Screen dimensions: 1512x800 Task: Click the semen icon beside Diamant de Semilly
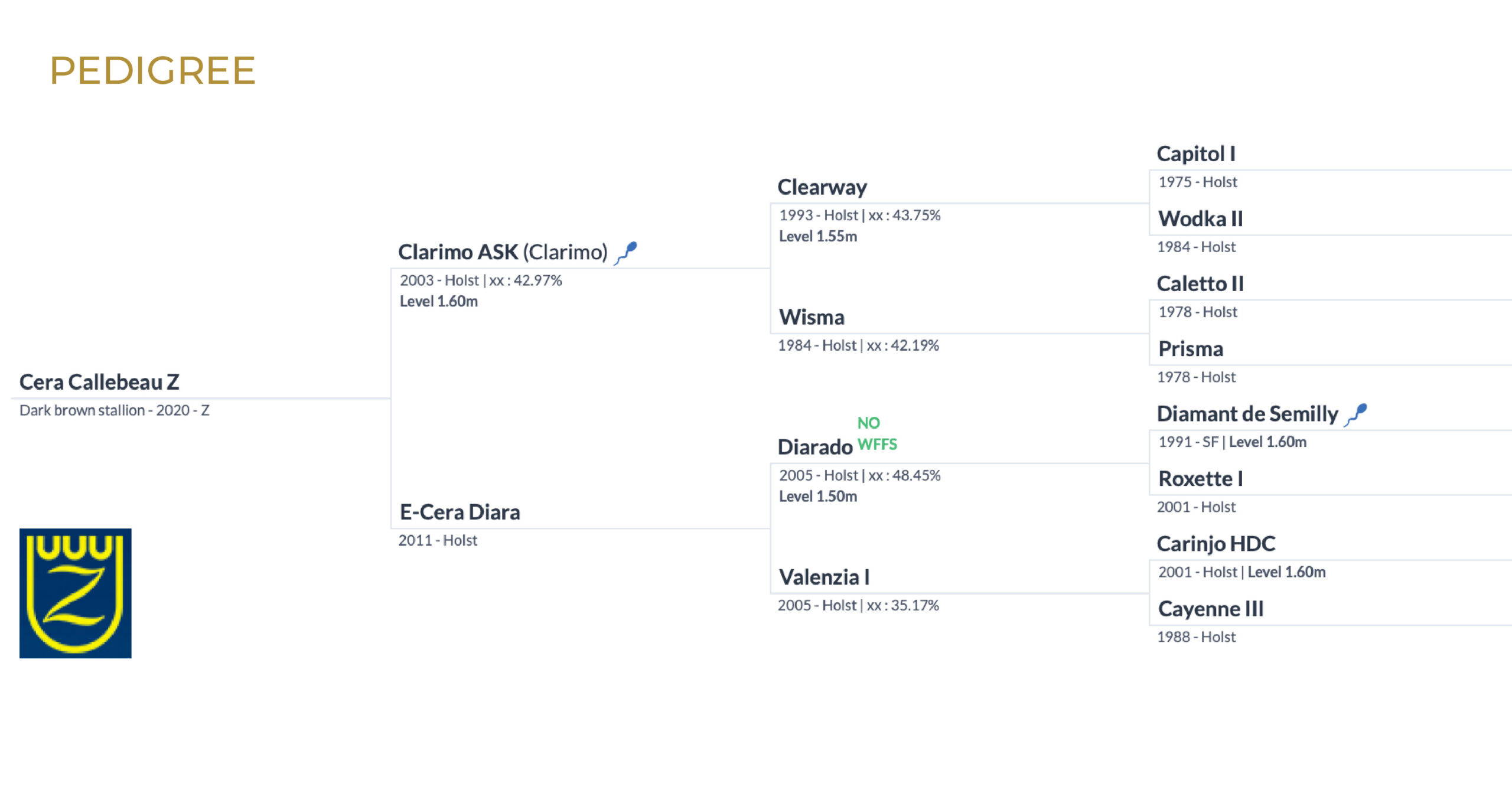pyautogui.click(x=1355, y=414)
